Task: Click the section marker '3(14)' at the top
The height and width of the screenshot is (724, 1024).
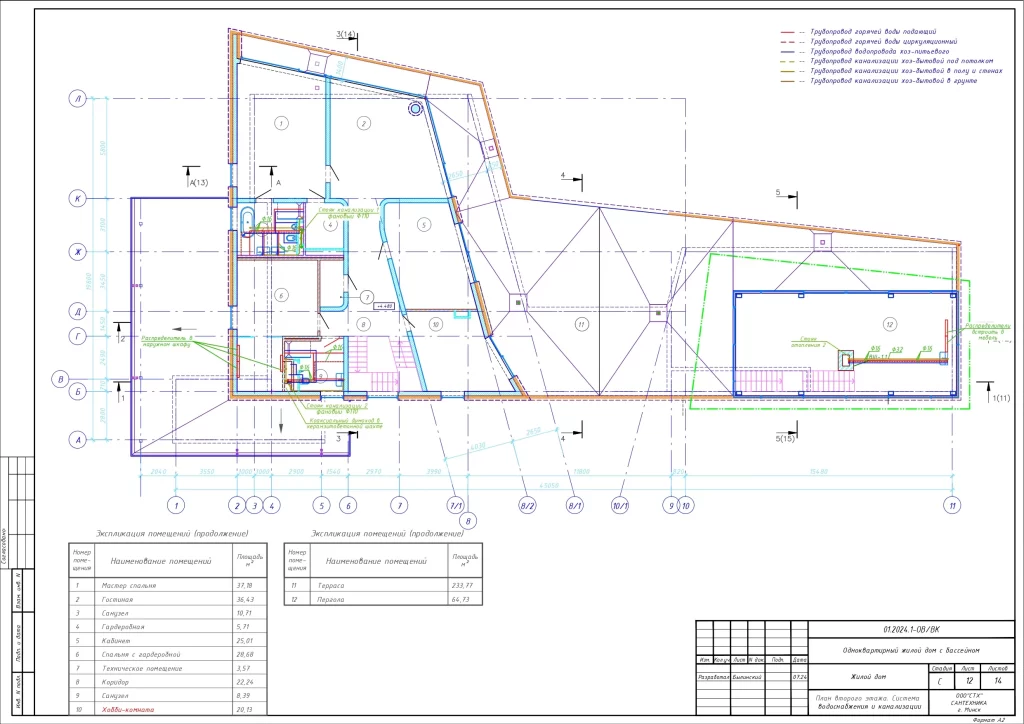Action: coord(345,35)
